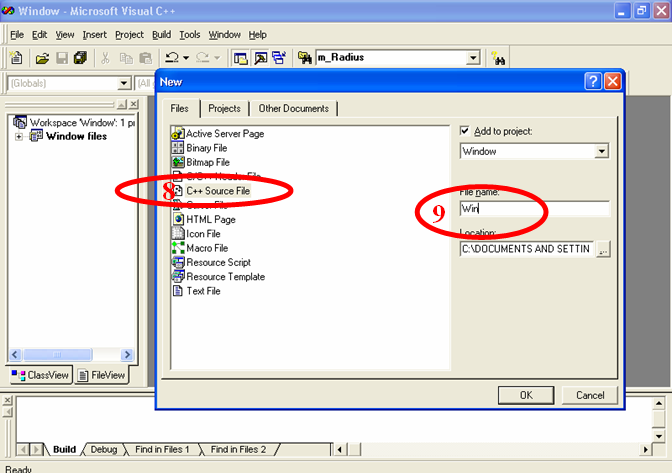This screenshot has height=473, width=672.
Task: Click the Workspace toggle toolbar icon
Action: pos(241,59)
